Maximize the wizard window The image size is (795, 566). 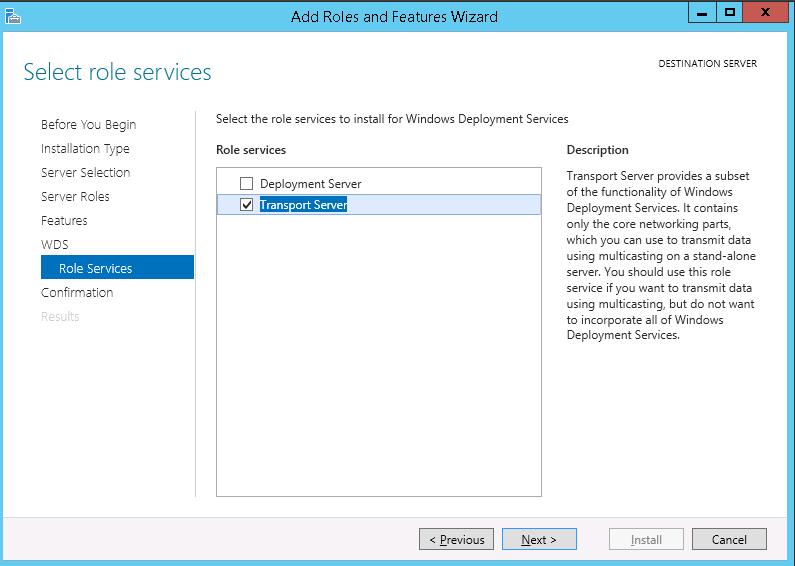pos(730,13)
